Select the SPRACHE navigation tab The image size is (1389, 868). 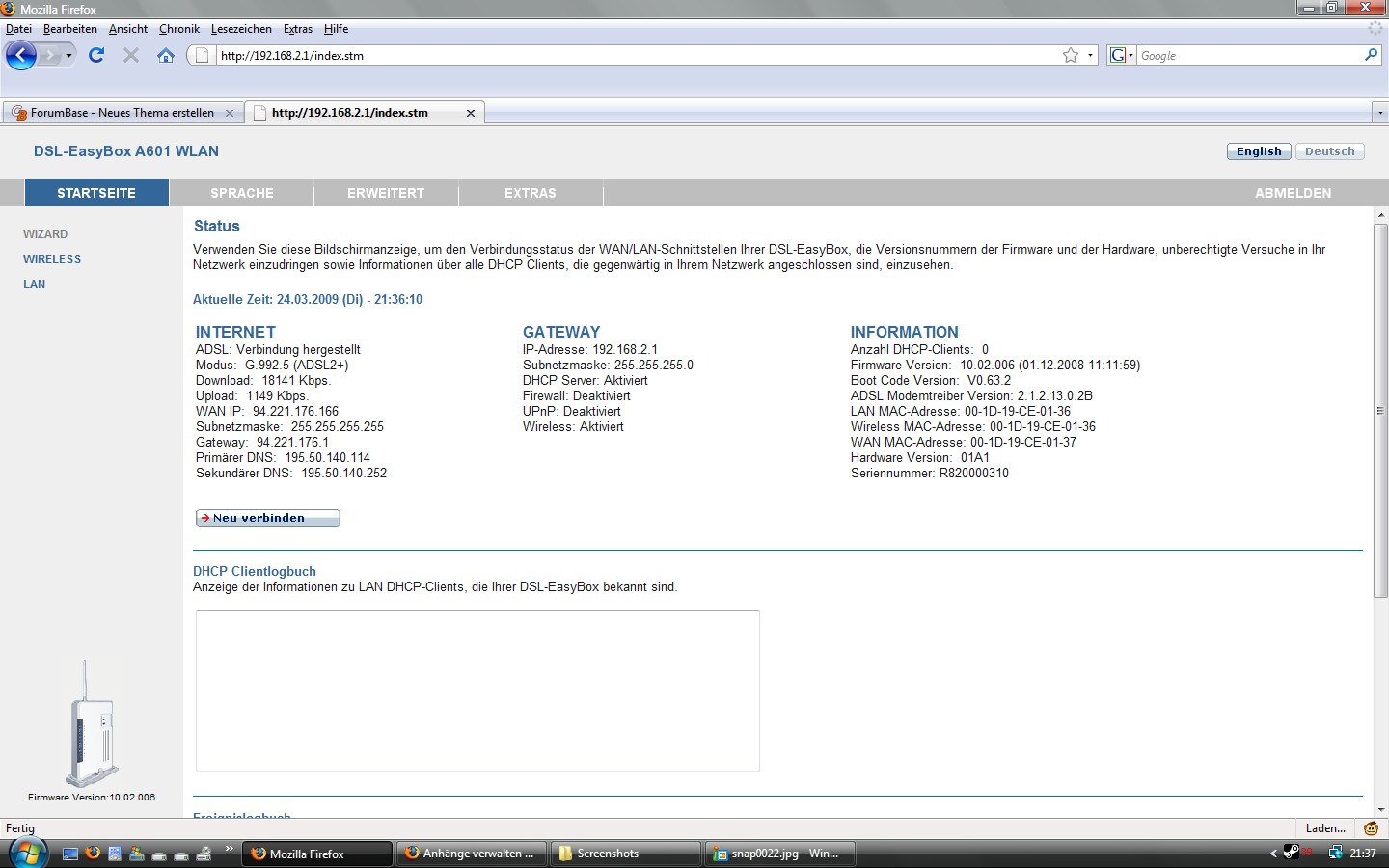click(x=242, y=193)
